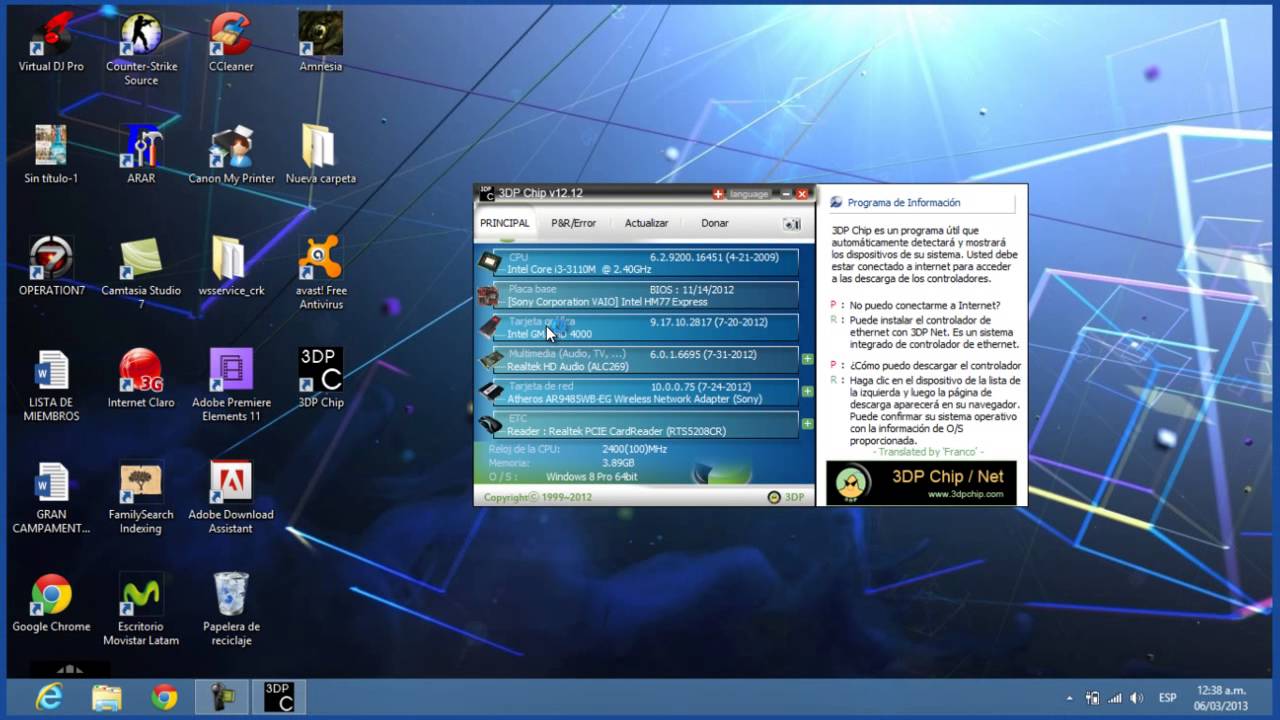Screen dimensions: 1280x720
Task: Open the Actualizar tab
Action: click(646, 223)
